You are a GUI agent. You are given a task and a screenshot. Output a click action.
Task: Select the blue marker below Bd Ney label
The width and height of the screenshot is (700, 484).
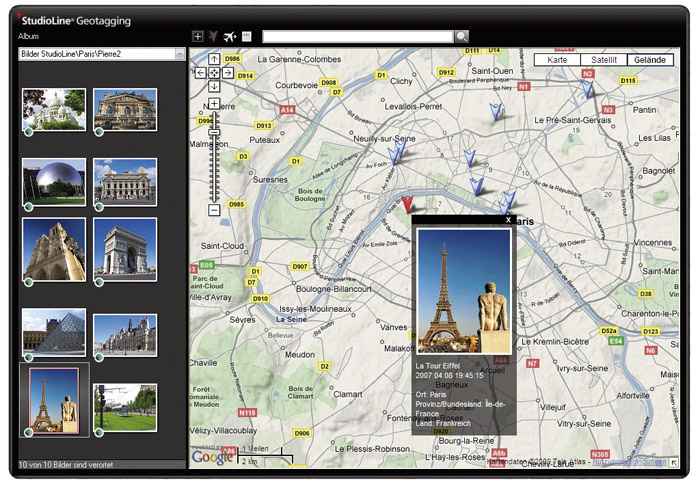point(496,112)
